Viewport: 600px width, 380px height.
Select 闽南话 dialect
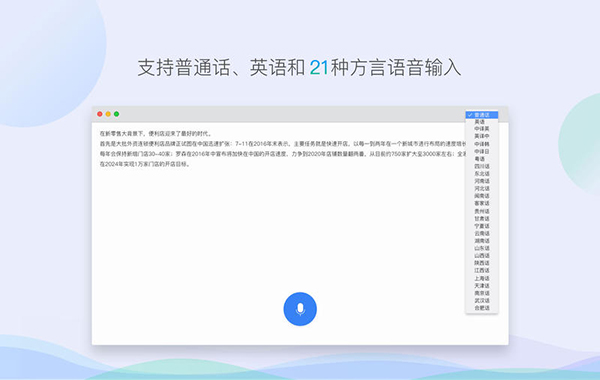coord(482,196)
